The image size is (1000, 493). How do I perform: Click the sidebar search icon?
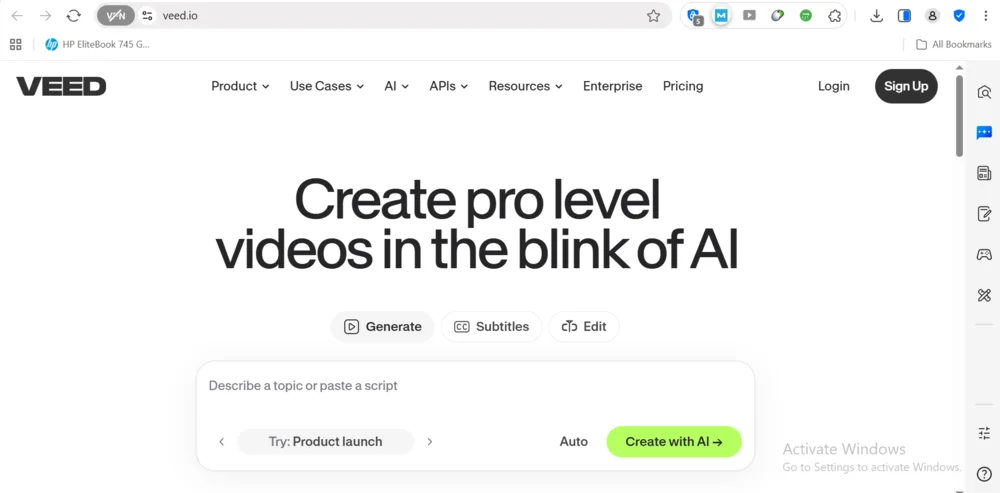[x=984, y=92]
